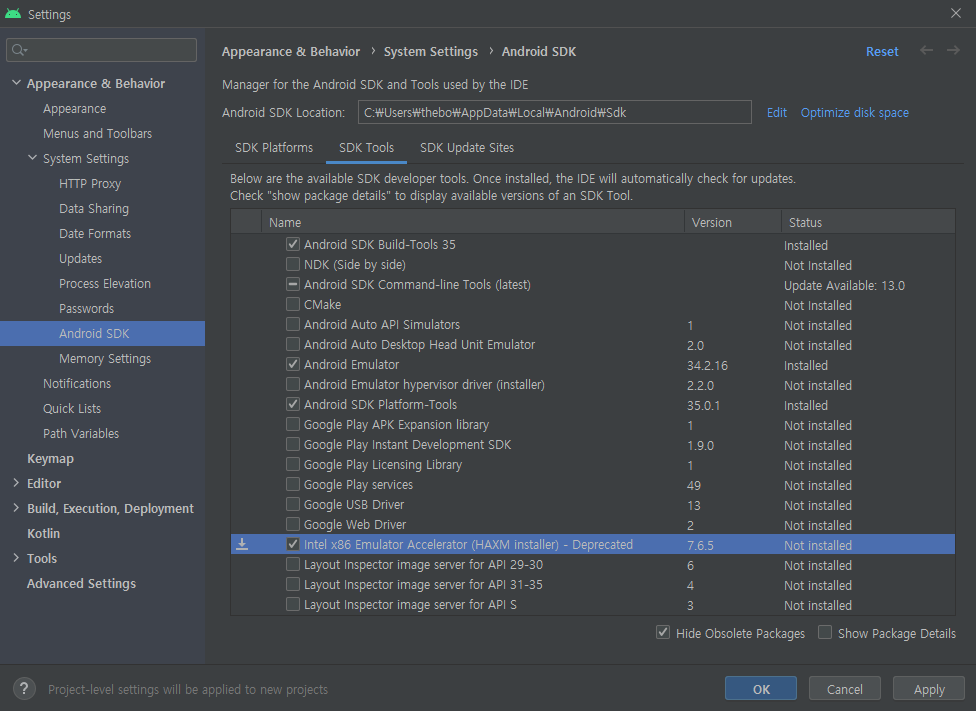Image resolution: width=976 pixels, height=711 pixels.
Task: Click the Apply button
Action: tap(929, 689)
